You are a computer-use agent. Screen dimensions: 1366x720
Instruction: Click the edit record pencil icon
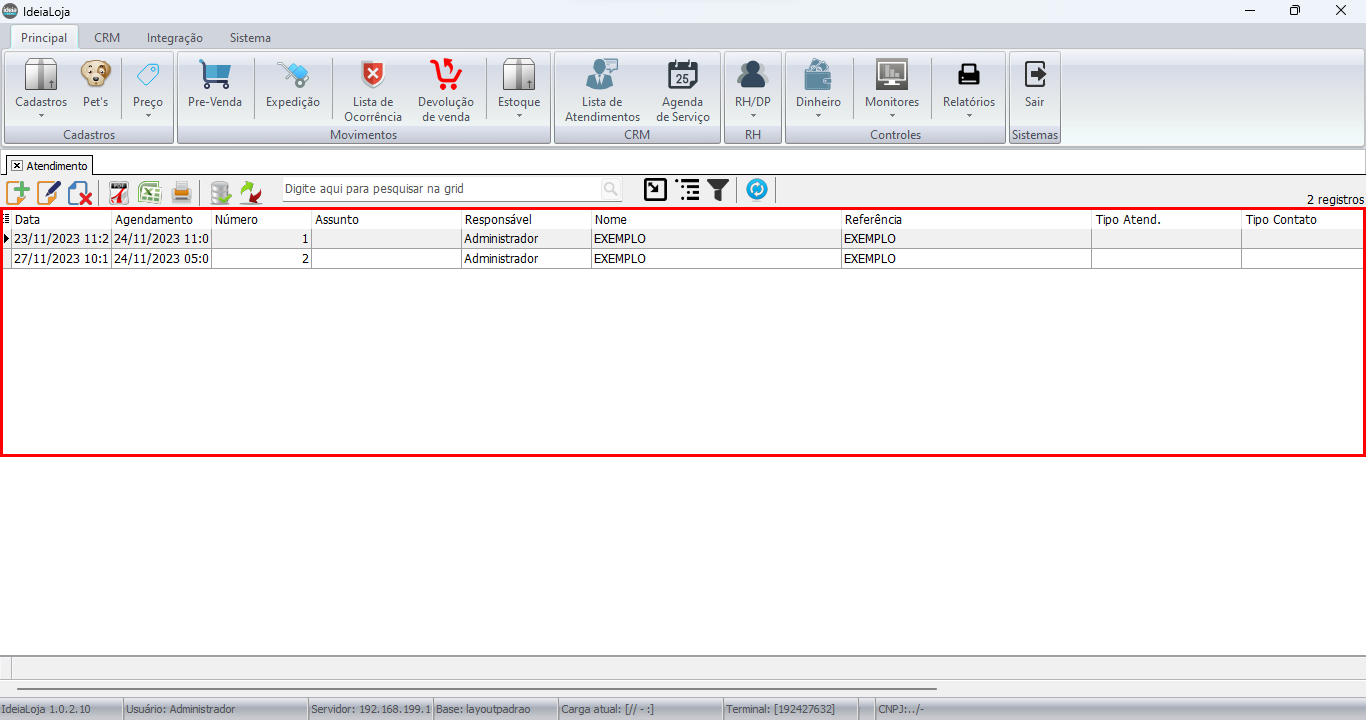[49, 192]
